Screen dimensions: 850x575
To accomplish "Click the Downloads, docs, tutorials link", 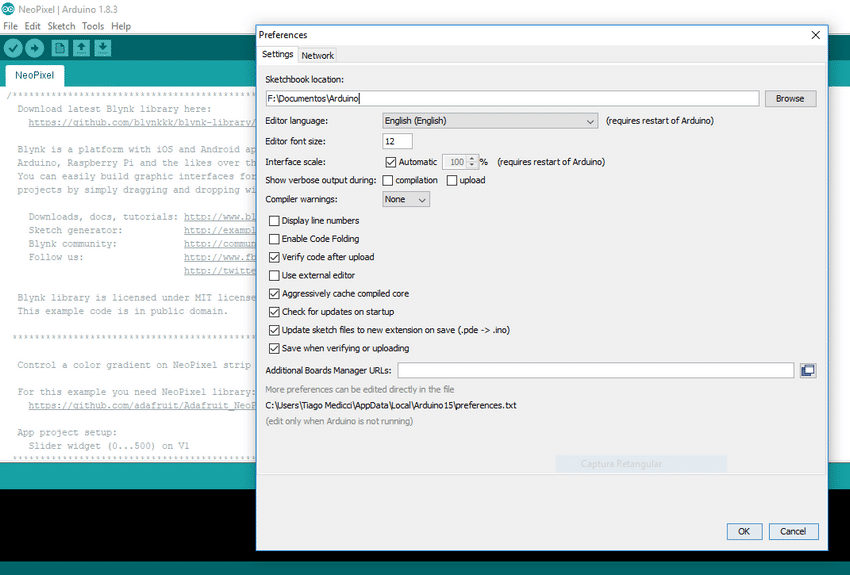I will pyautogui.click(x=220, y=217).
